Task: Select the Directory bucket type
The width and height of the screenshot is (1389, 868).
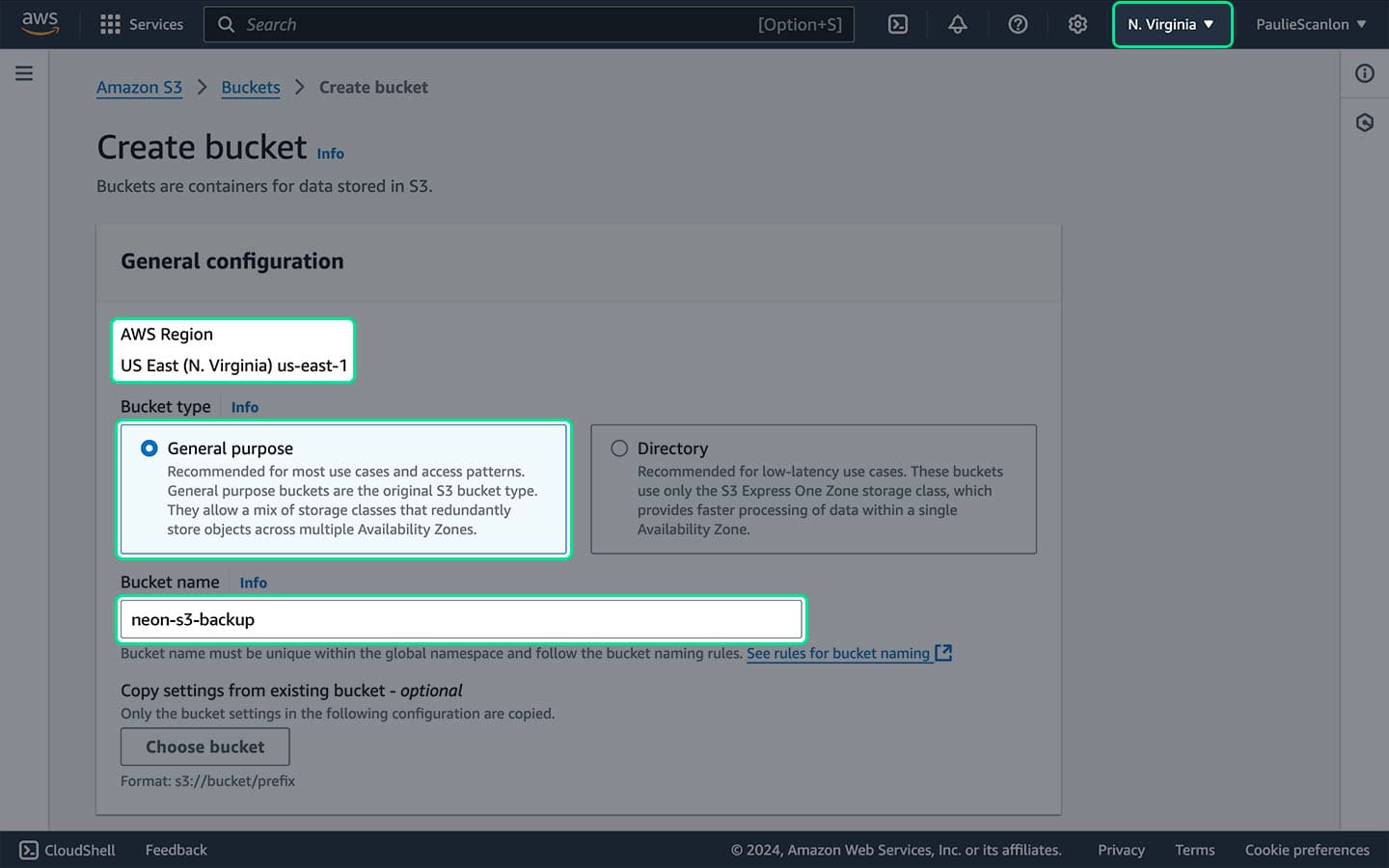Action: tap(617, 448)
